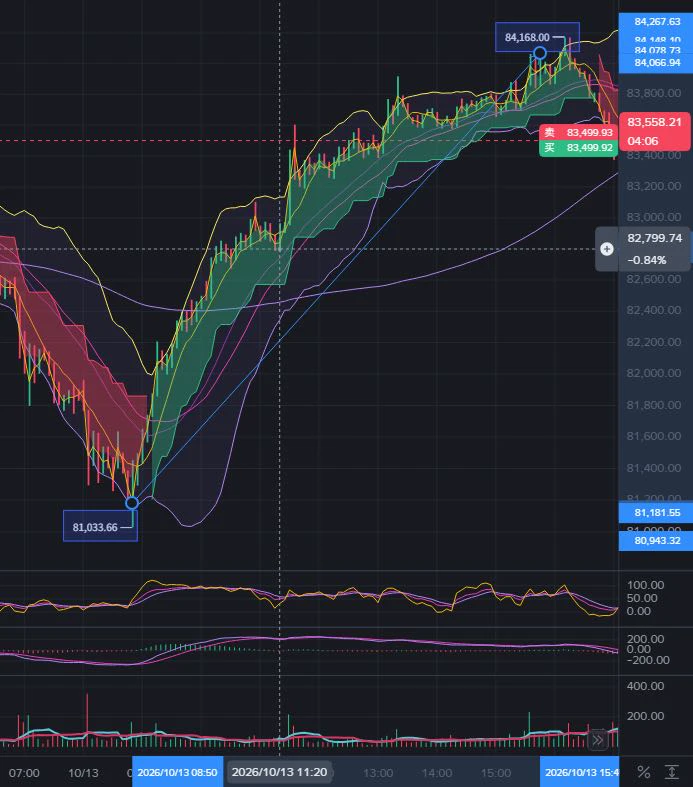This screenshot has height=787, width=693.
Task: Click the 50.00 oscillator scale label
Action: (x=642, y=598)
